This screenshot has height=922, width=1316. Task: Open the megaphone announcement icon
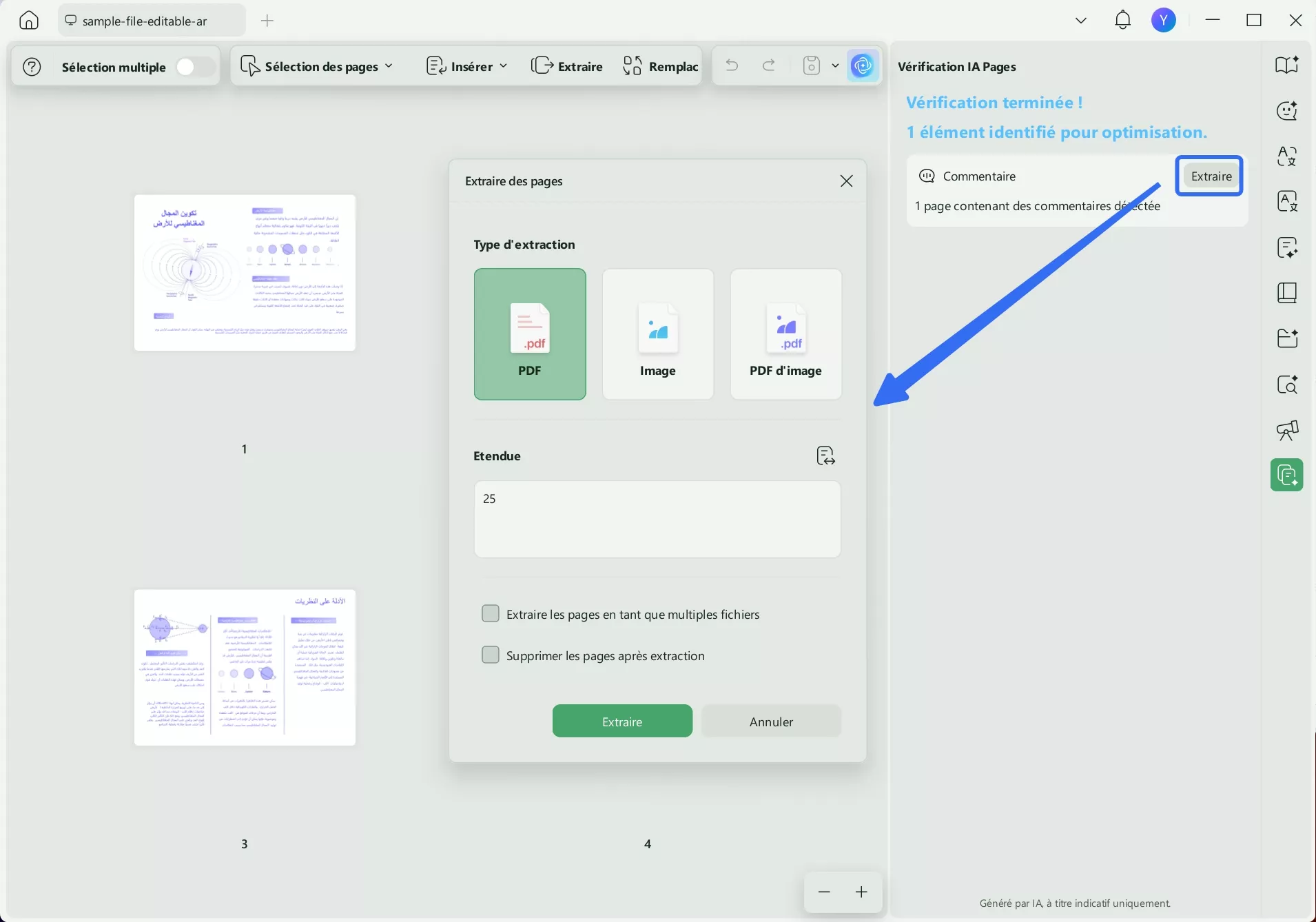click(1286, 430)
